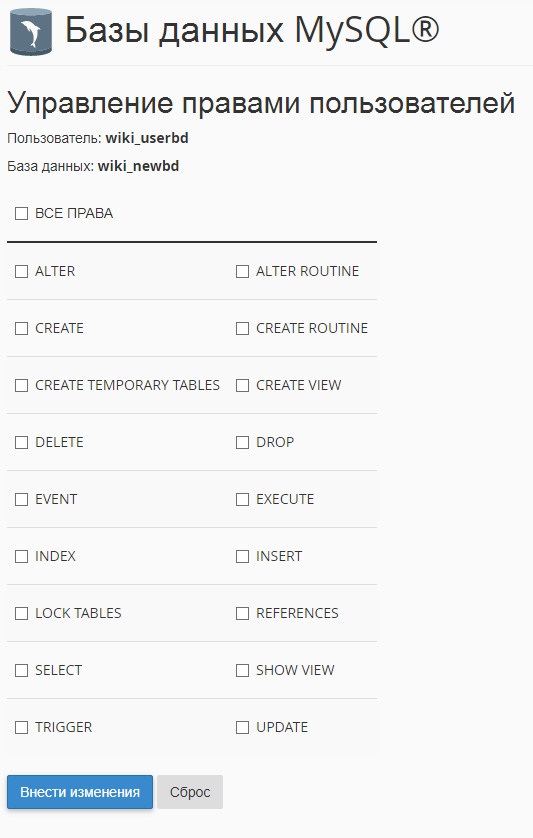Check the LOCK TABLES checkbox

21,613
